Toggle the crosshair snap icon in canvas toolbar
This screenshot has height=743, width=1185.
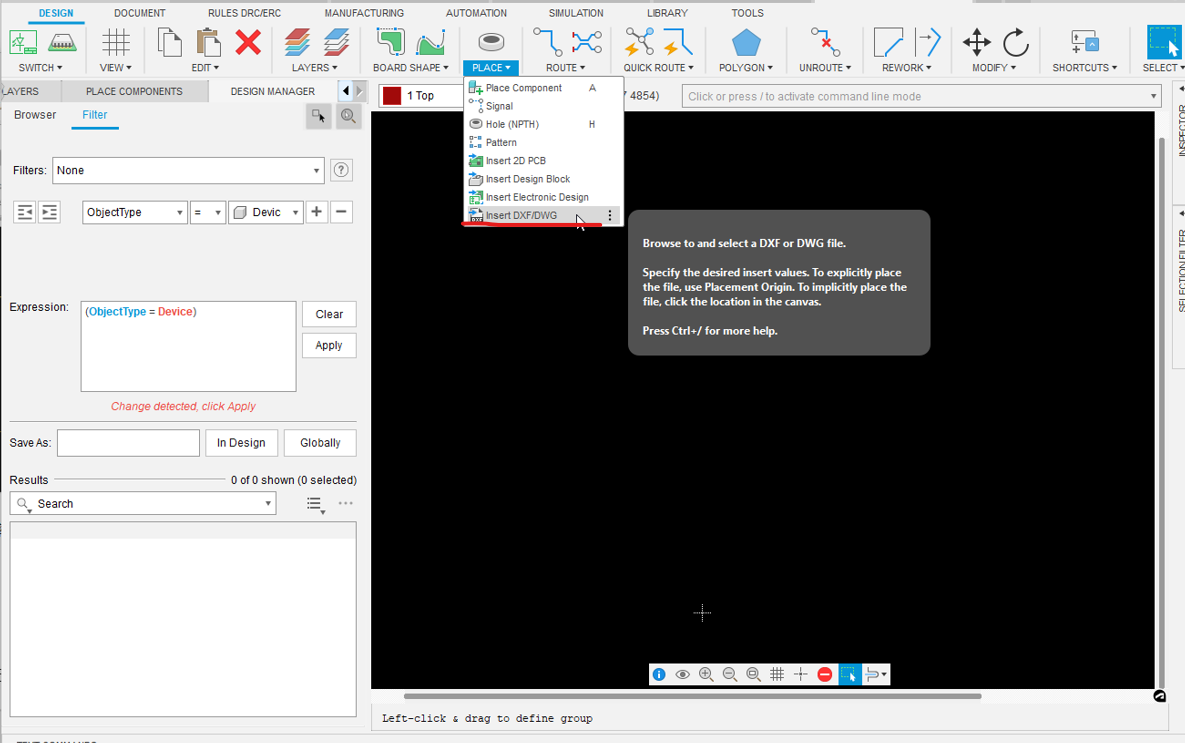801,674
